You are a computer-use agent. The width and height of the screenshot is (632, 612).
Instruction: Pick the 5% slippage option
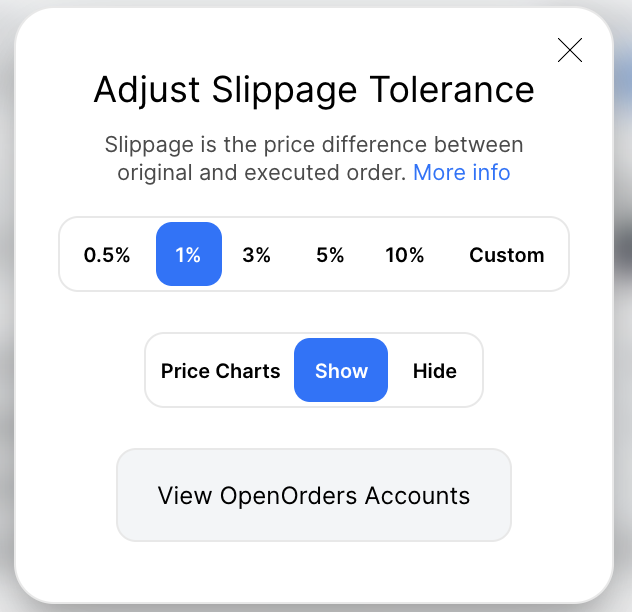pos(330,255)
